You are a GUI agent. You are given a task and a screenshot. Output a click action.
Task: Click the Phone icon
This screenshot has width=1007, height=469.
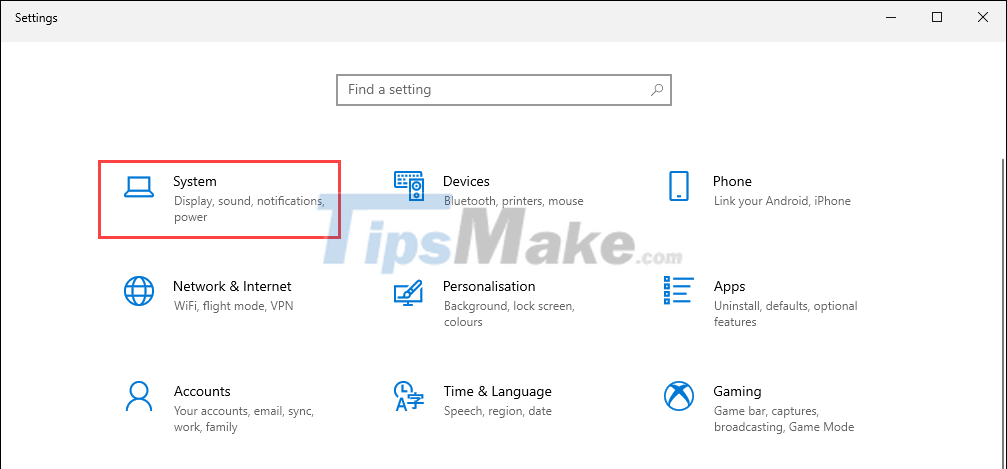pyautogui.click(x=678, y=186)
